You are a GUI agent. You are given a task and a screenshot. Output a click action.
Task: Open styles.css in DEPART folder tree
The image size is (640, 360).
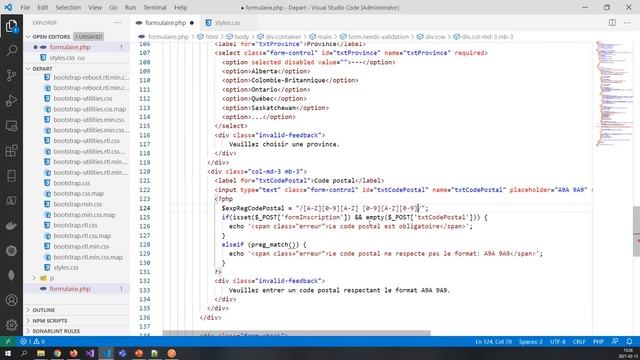(77, 267)
